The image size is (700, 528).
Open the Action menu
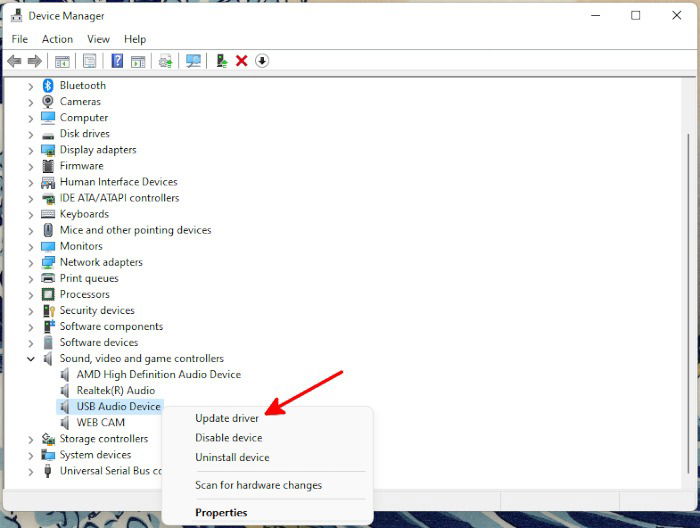pos(57,39)
